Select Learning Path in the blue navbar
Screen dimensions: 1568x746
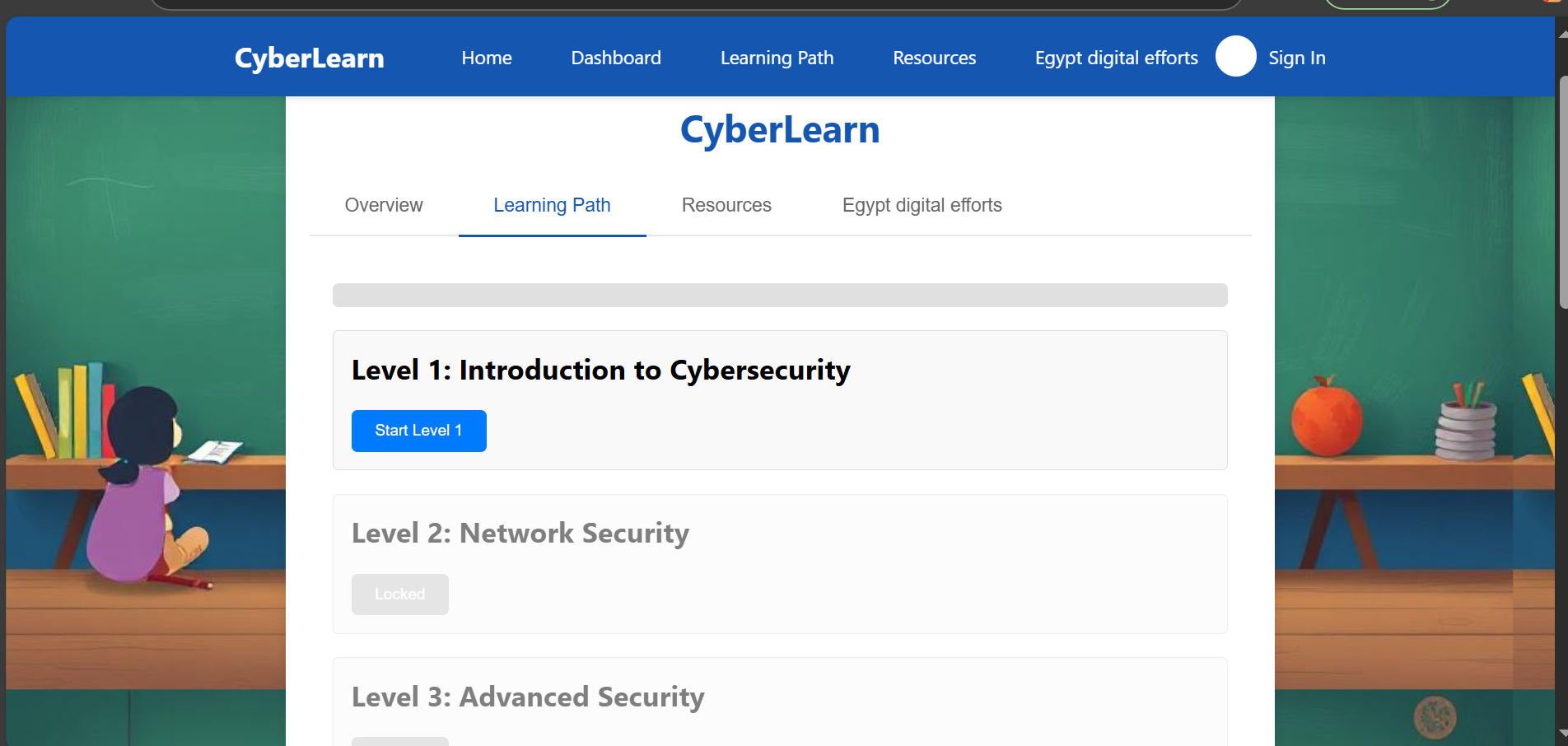coord(777,58)
